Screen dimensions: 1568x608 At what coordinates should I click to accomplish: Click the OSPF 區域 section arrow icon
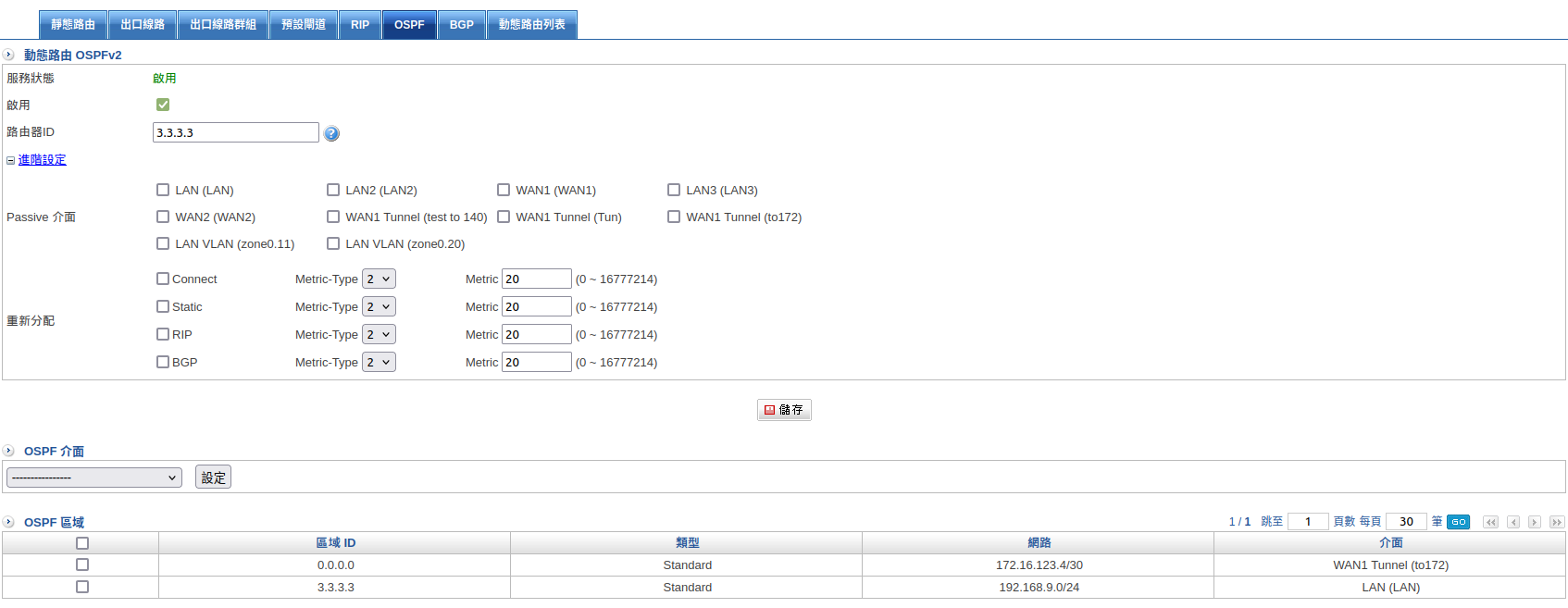tap(8, 522)
